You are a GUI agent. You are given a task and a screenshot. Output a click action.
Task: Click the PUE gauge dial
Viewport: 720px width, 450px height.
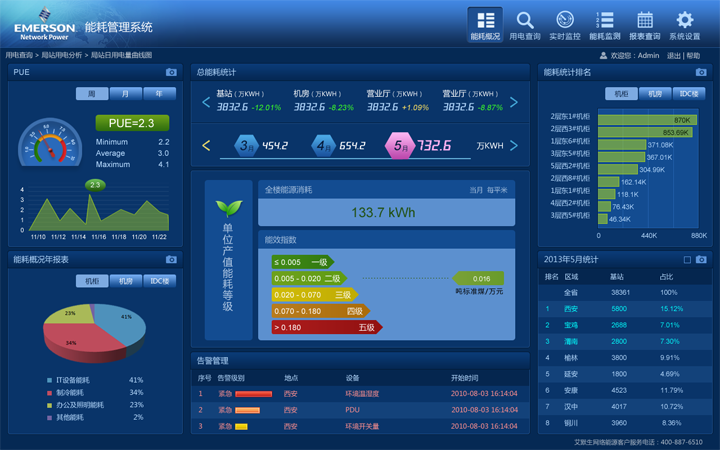50,143
